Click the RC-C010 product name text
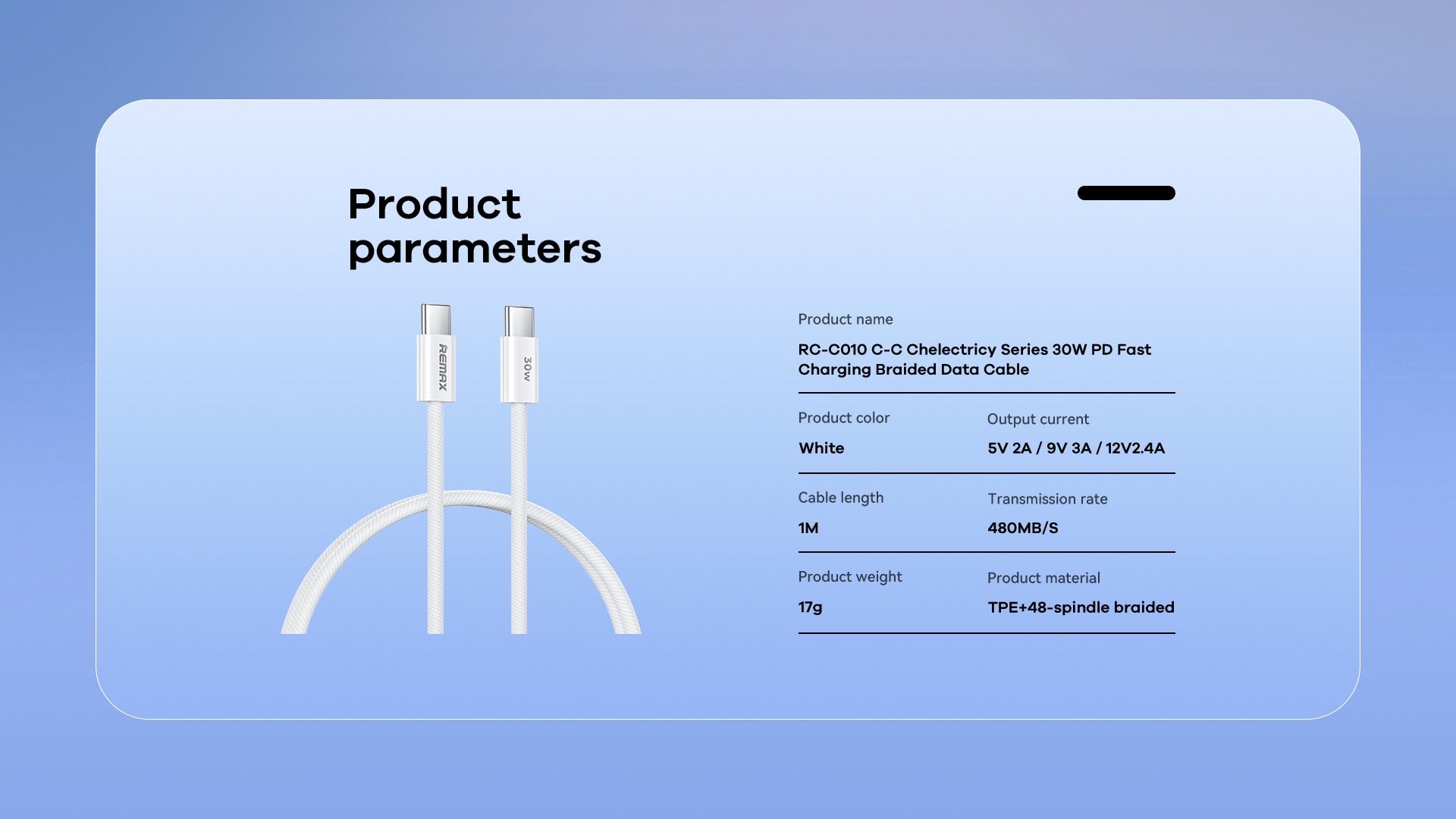This screenshot has height=819, width=1456. pyautogui.click(x=974, y=359)
